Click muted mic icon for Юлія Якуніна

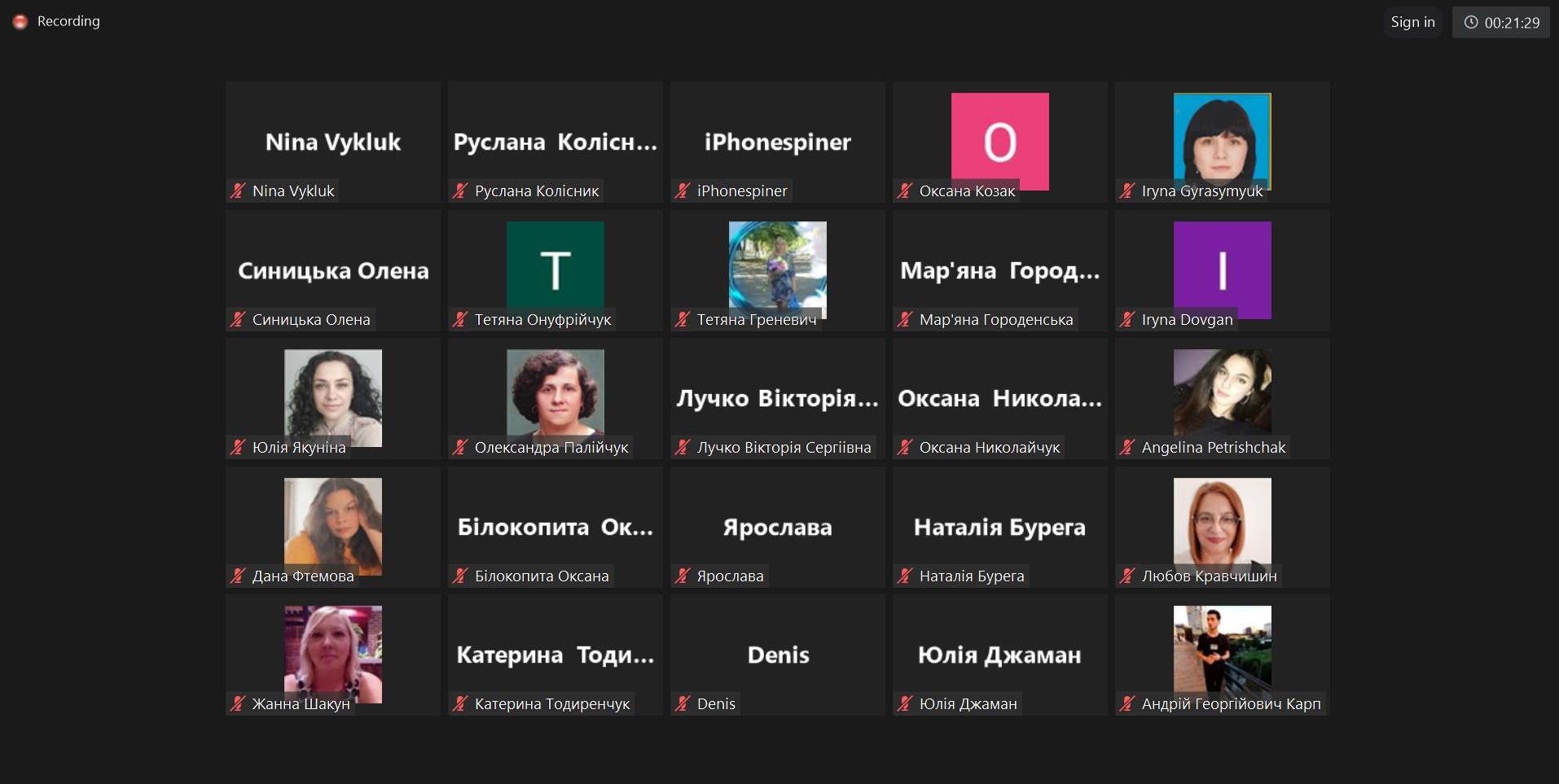(237, 447)
